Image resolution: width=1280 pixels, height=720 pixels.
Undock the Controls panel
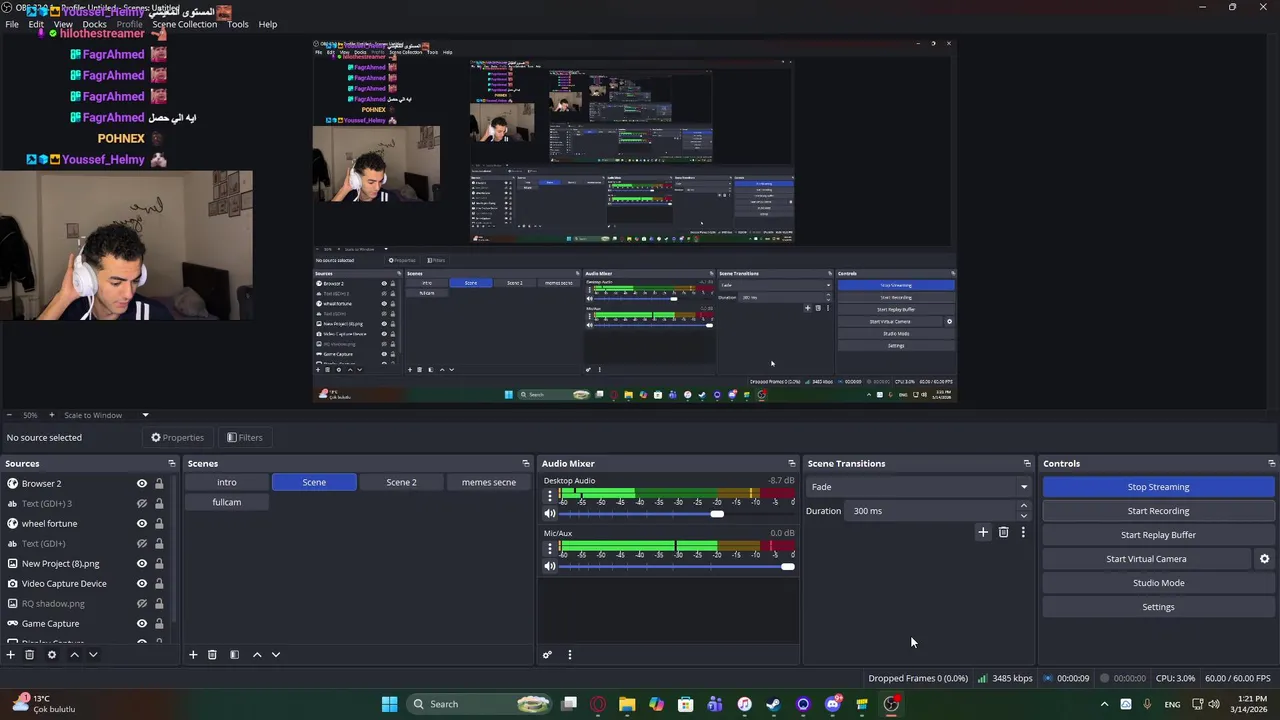click(1271, 463)
